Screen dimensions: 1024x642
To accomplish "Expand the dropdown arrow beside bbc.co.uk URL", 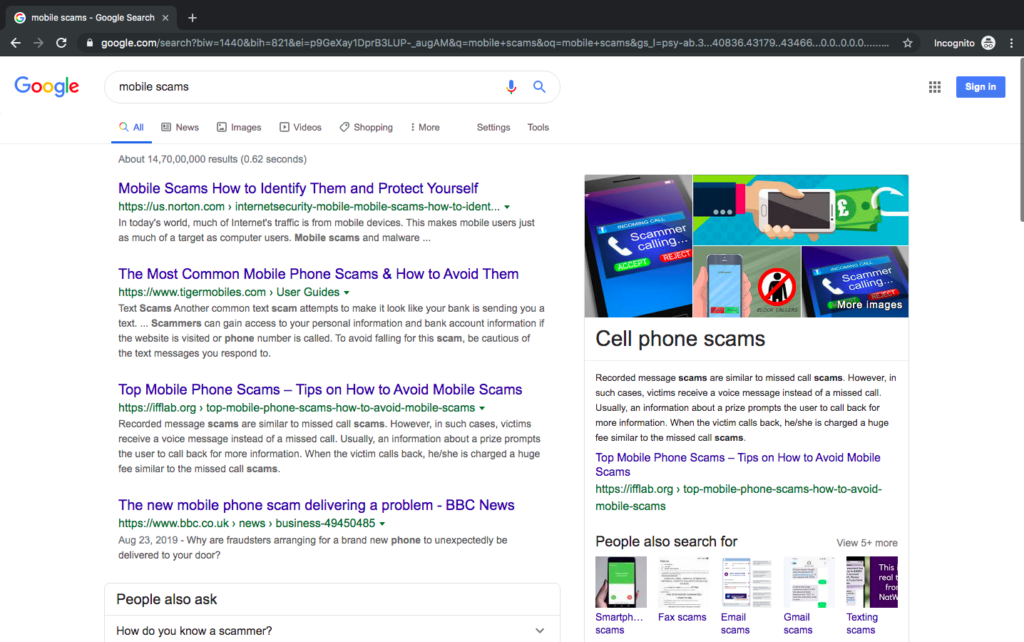I will coord(382,524).
